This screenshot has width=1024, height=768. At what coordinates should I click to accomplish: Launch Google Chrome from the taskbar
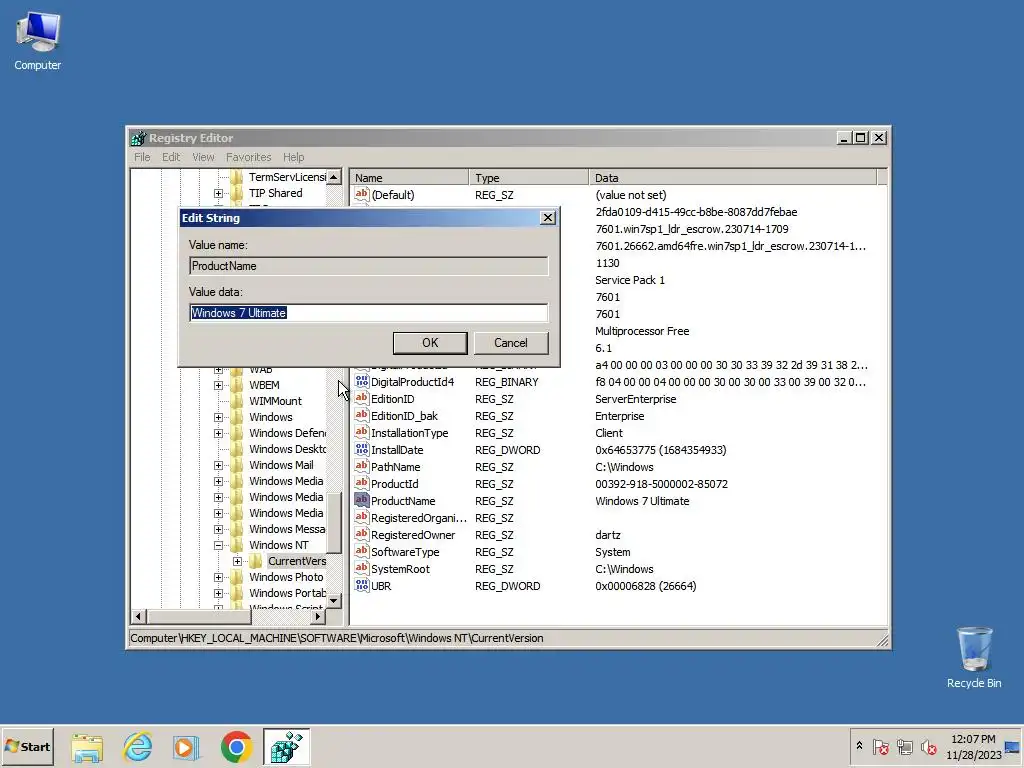pyautogui.click(x=236, y=747)
